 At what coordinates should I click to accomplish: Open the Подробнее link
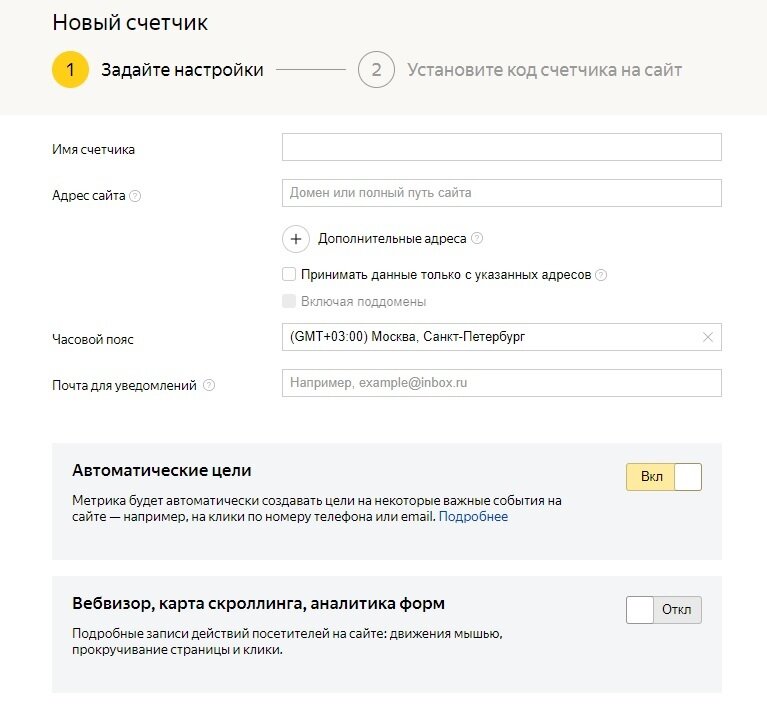point(473,517)
